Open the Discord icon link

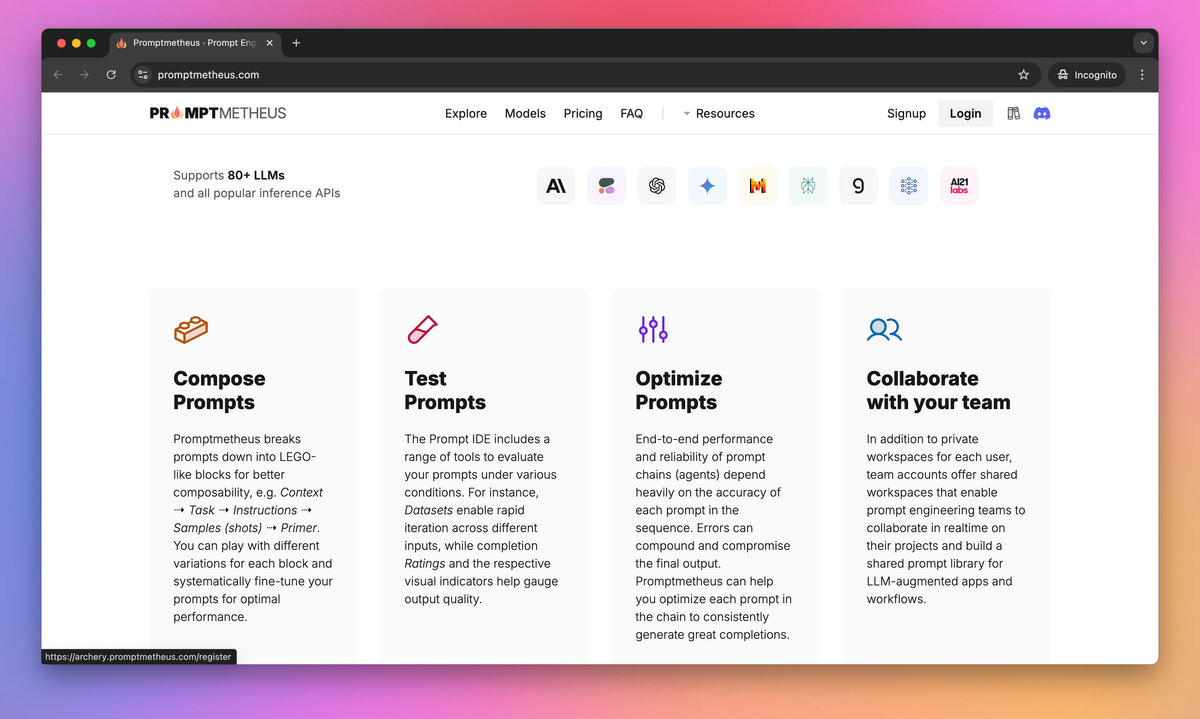(1042, 113)
